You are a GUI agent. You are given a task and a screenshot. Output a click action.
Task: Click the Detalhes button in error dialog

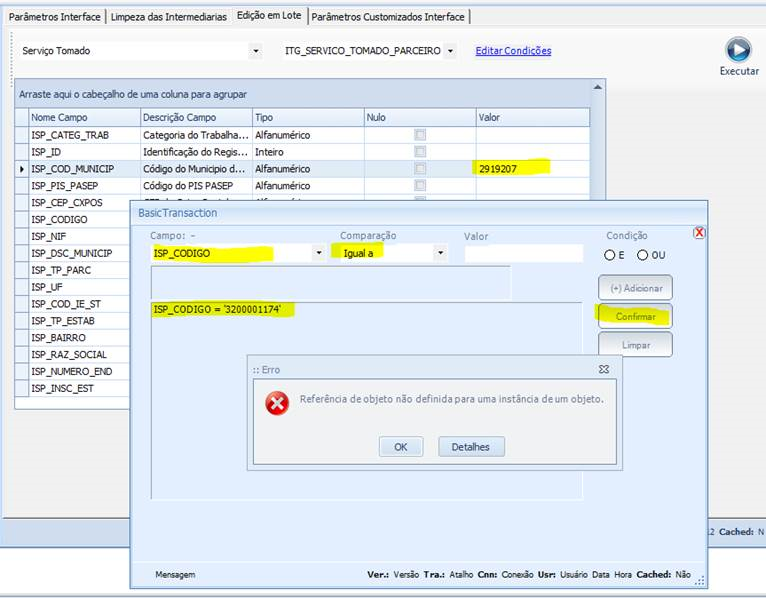point(471,447)
